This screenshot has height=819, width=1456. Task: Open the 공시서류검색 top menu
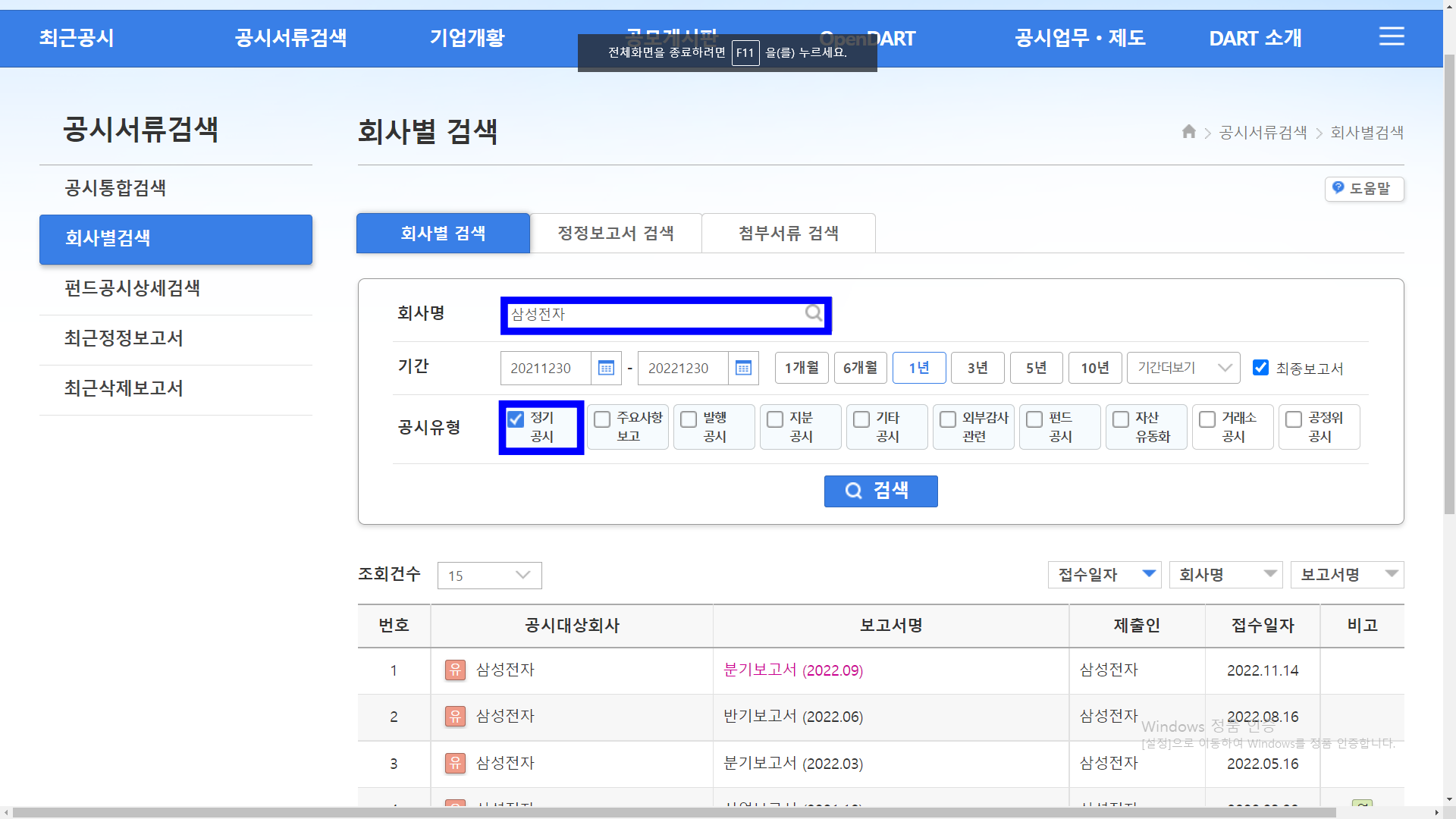[290, 38]
